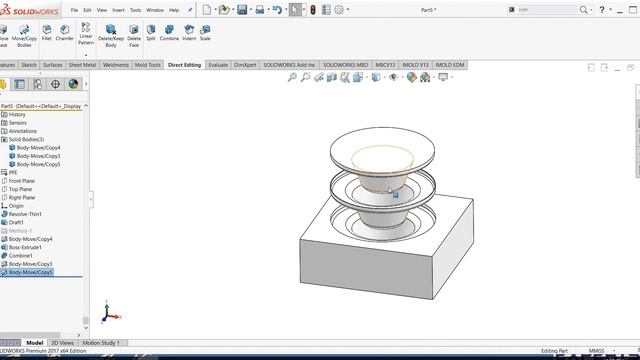Select the Indent tool
The width and height of the screenshot is (640, 360).
tap(189, 33)
